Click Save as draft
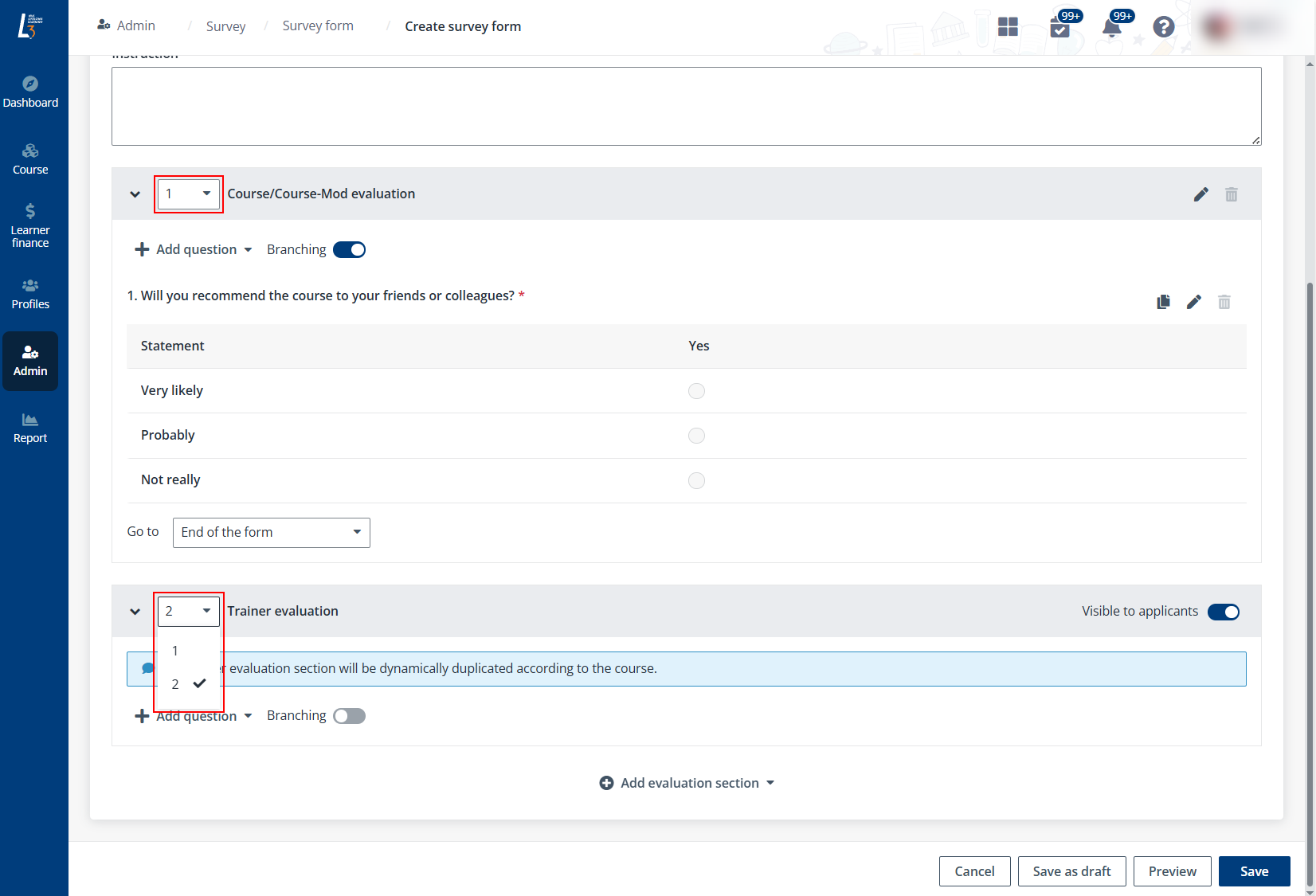 tap(1071, 871)
